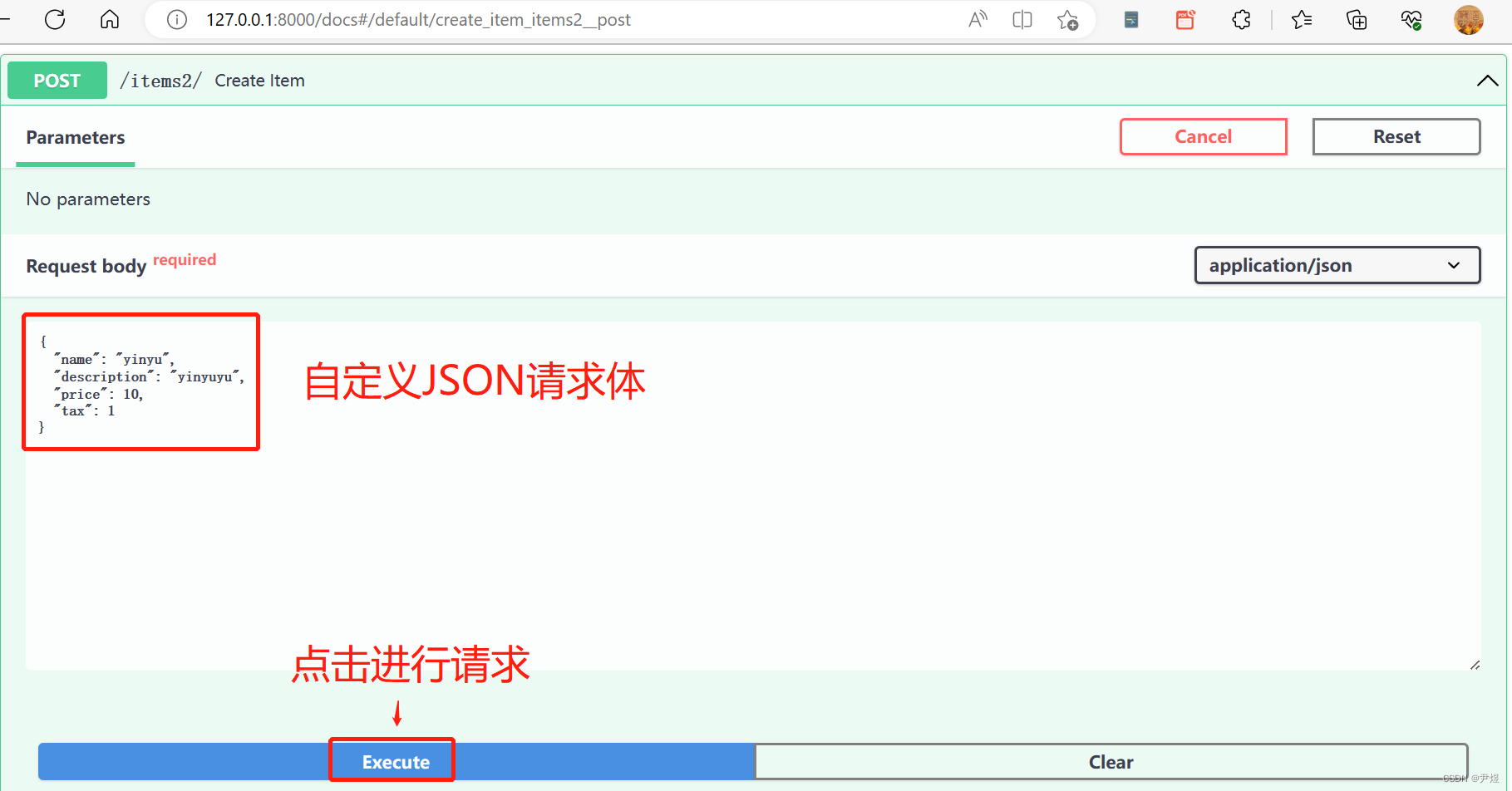Open the application/json media type dropdown

tap(1336, 265)
